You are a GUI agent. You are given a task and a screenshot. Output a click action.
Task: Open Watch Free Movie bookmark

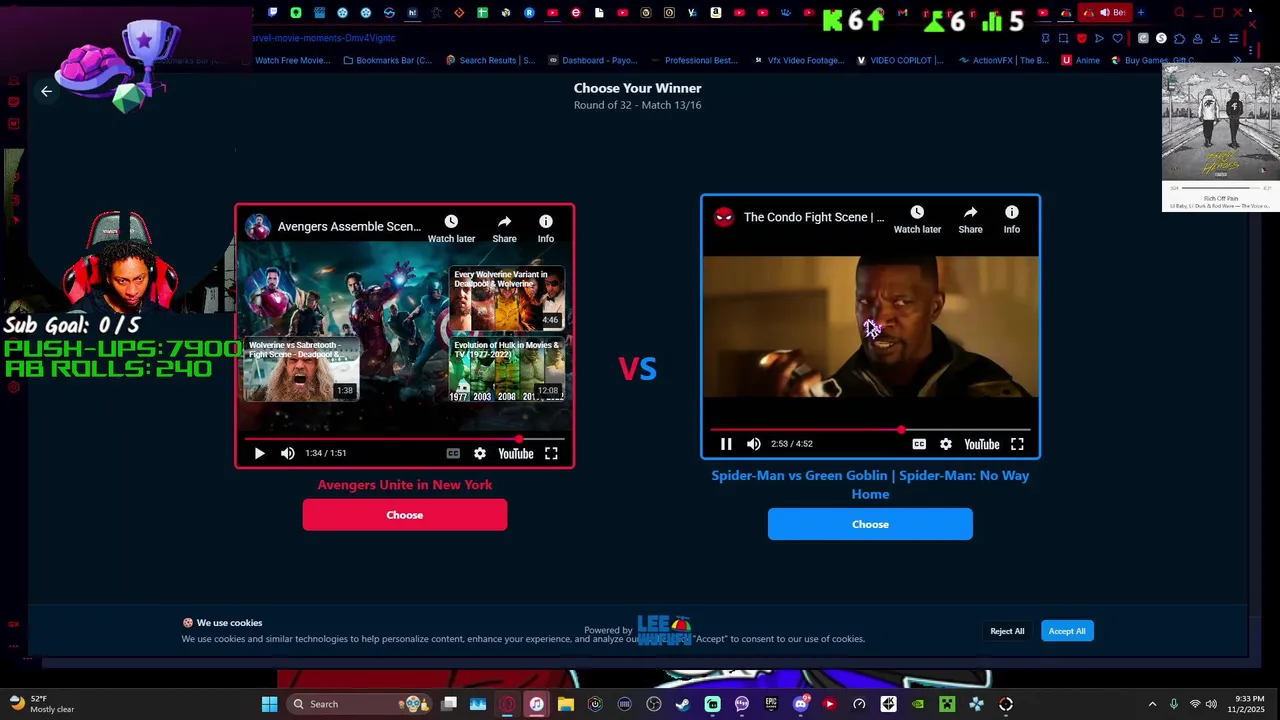point(286,60)
